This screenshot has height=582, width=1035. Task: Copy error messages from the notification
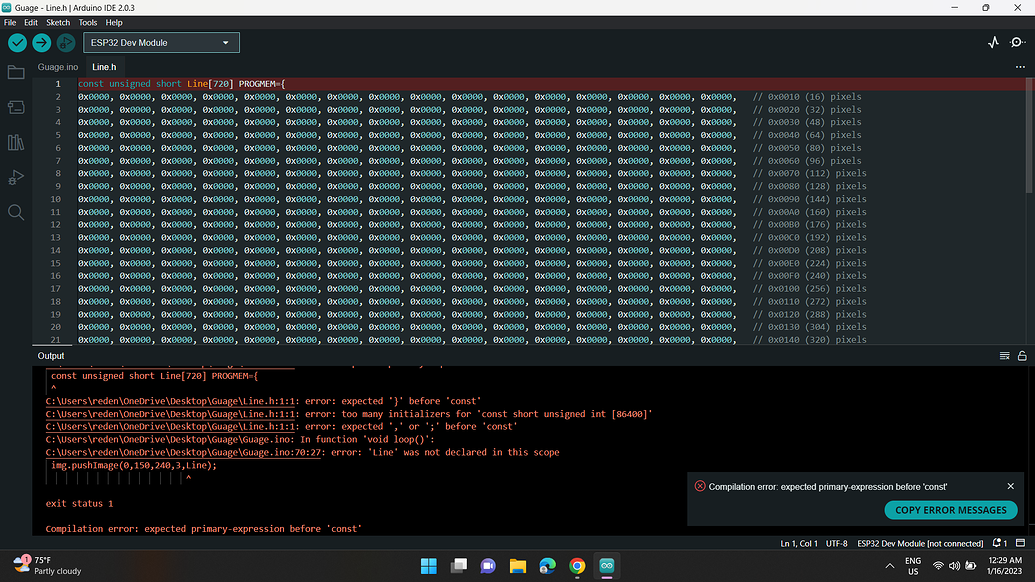pyautogui.click(x=950, y=509)
